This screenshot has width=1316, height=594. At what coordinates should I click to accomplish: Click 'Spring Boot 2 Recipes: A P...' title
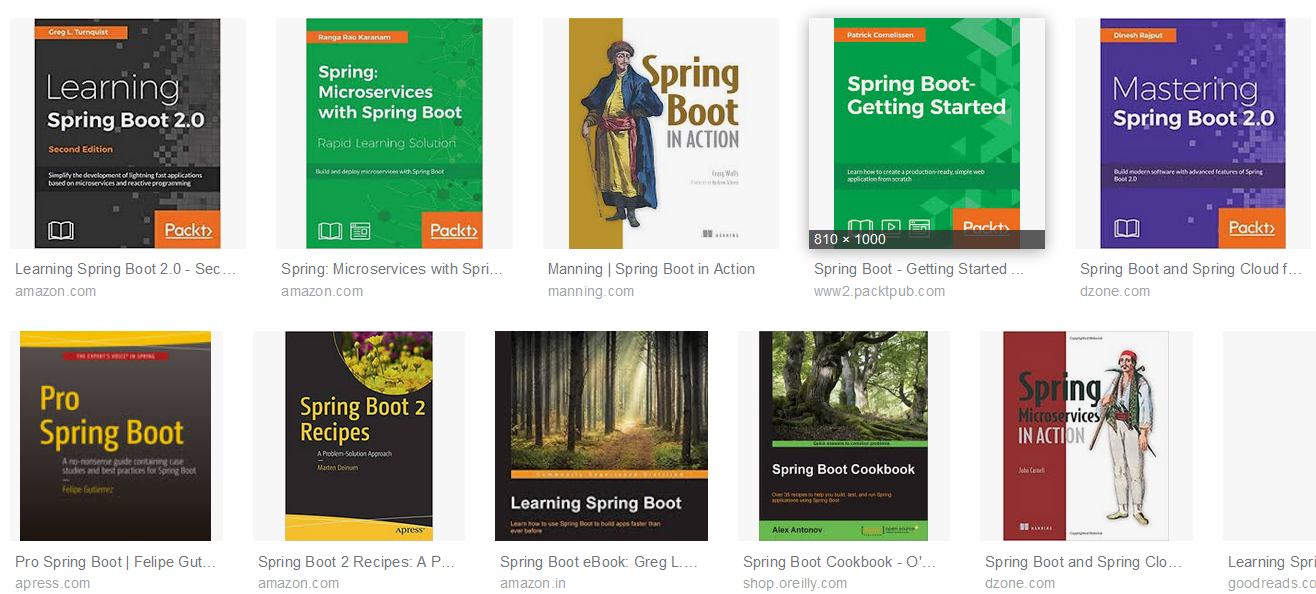tap(356, 562)
